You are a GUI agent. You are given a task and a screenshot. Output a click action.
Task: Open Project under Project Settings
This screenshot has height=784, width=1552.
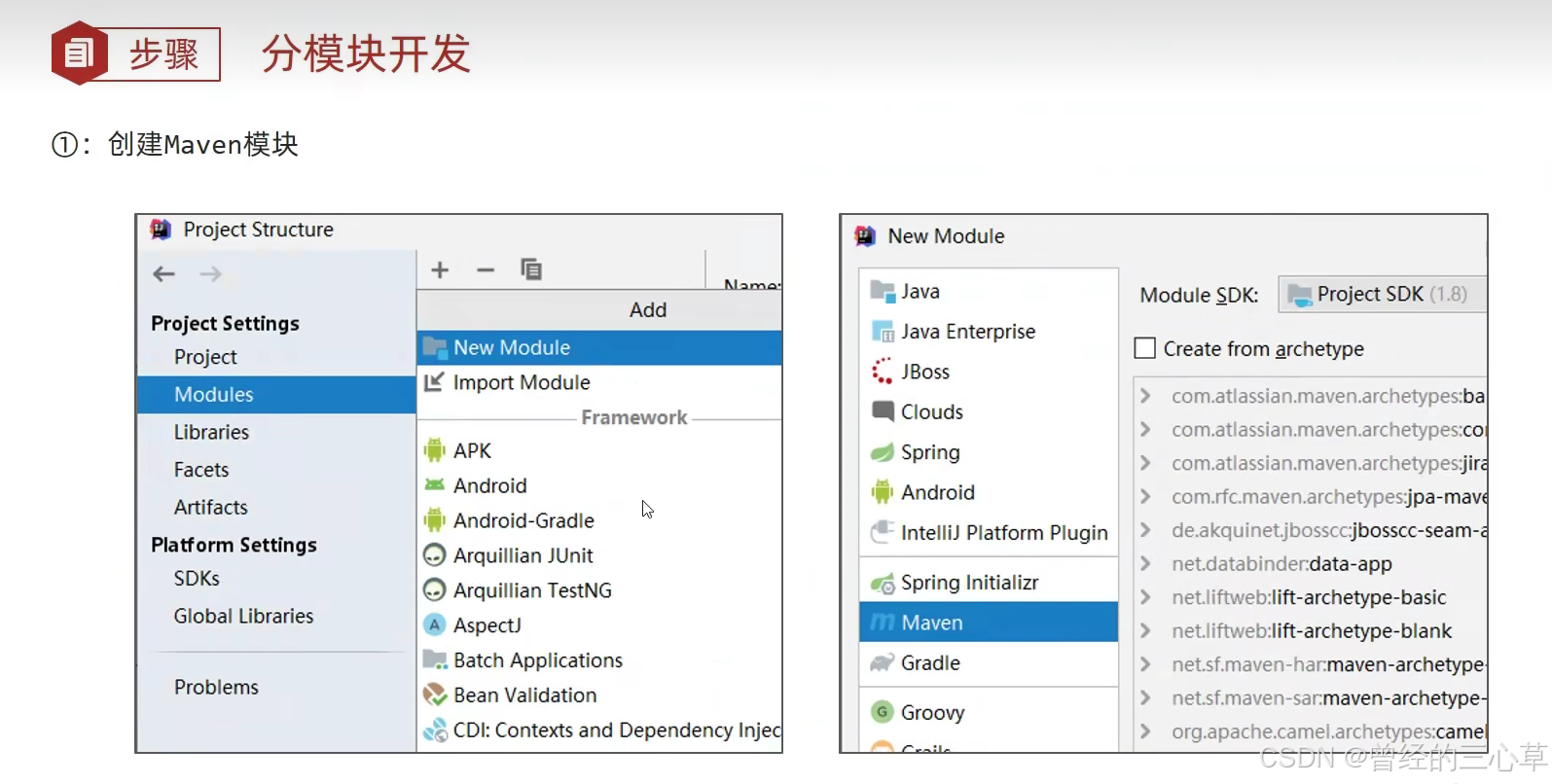point(205,357)
